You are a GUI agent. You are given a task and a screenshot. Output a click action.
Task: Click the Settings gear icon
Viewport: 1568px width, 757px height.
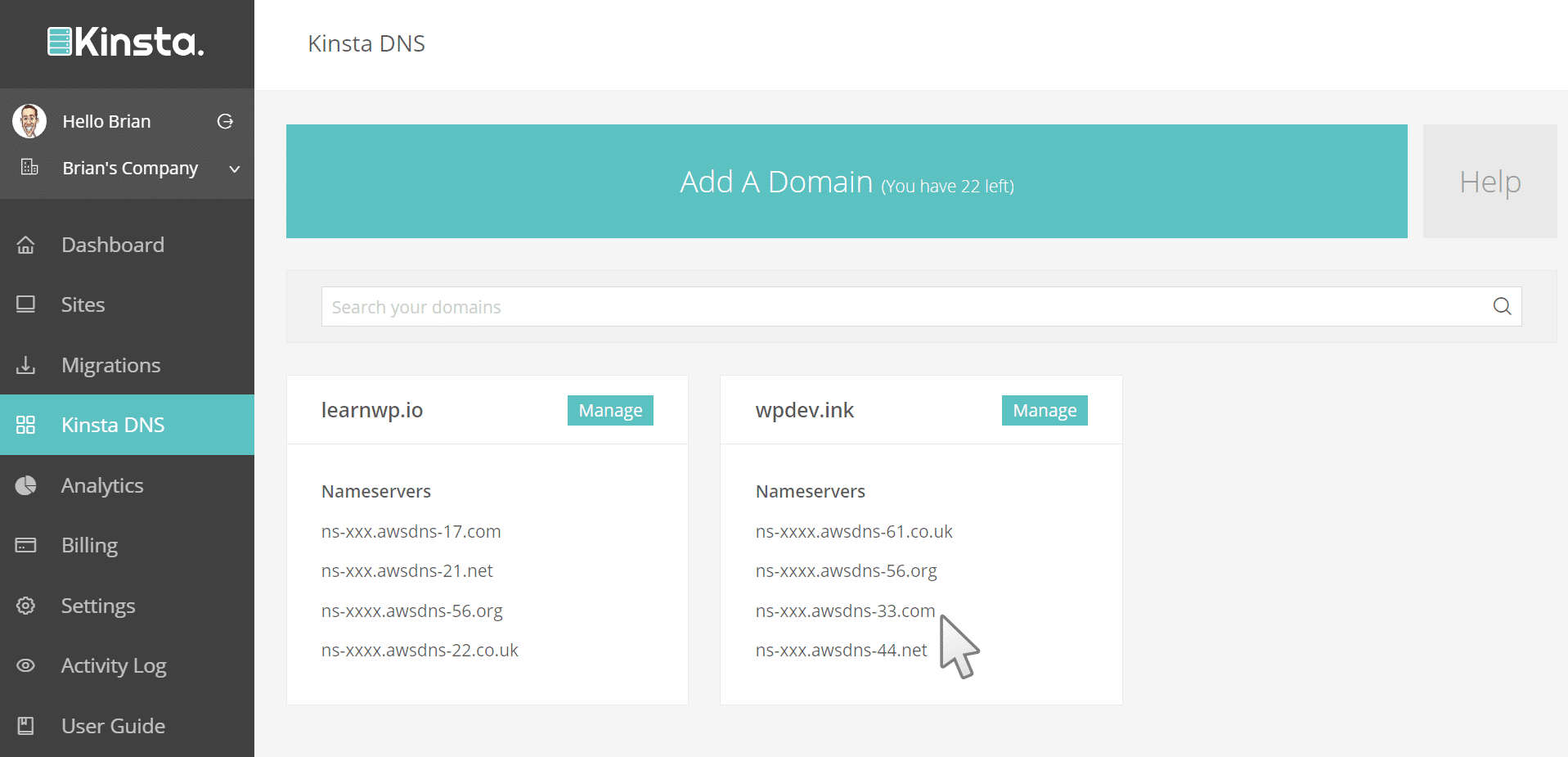point(26,606)
